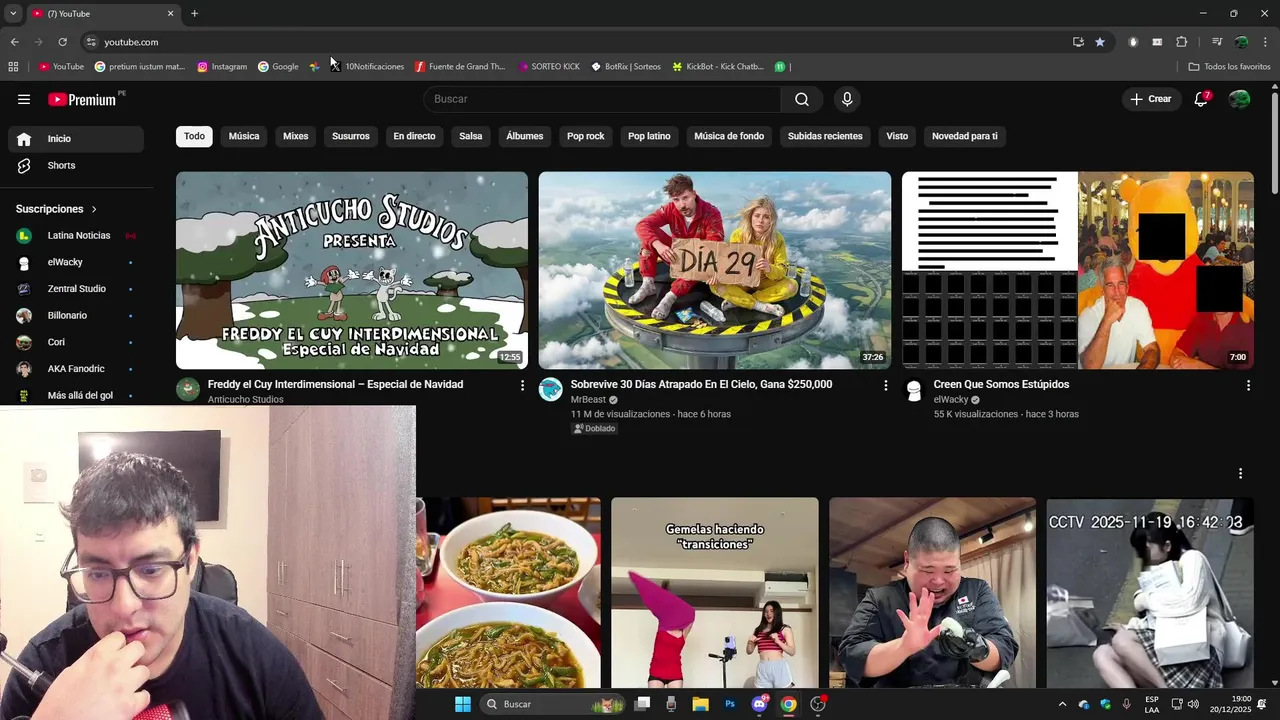Open the Freddy el Cuy Interdimensional thumbnail
The image size is (1280, 720).
tap(352, 271)
